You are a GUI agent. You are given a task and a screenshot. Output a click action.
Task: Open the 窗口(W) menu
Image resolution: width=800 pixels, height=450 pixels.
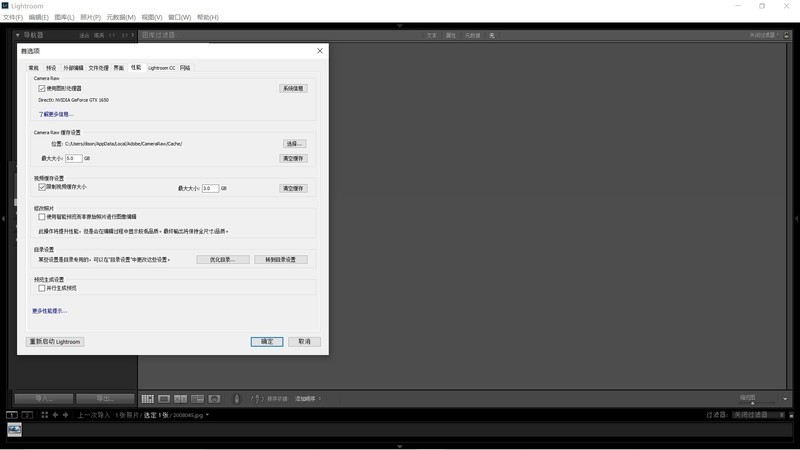pos(180,17)
